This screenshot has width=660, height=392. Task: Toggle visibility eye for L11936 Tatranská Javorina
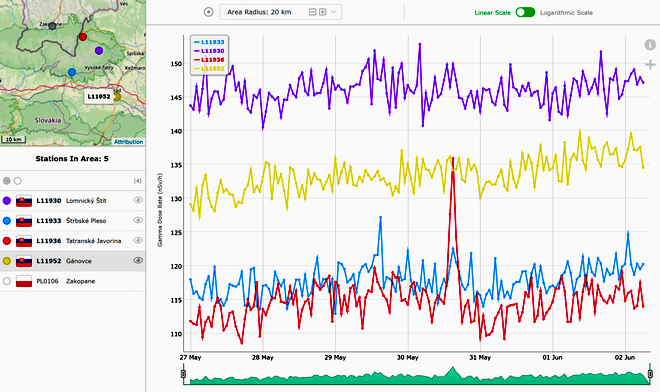[138, 240]
